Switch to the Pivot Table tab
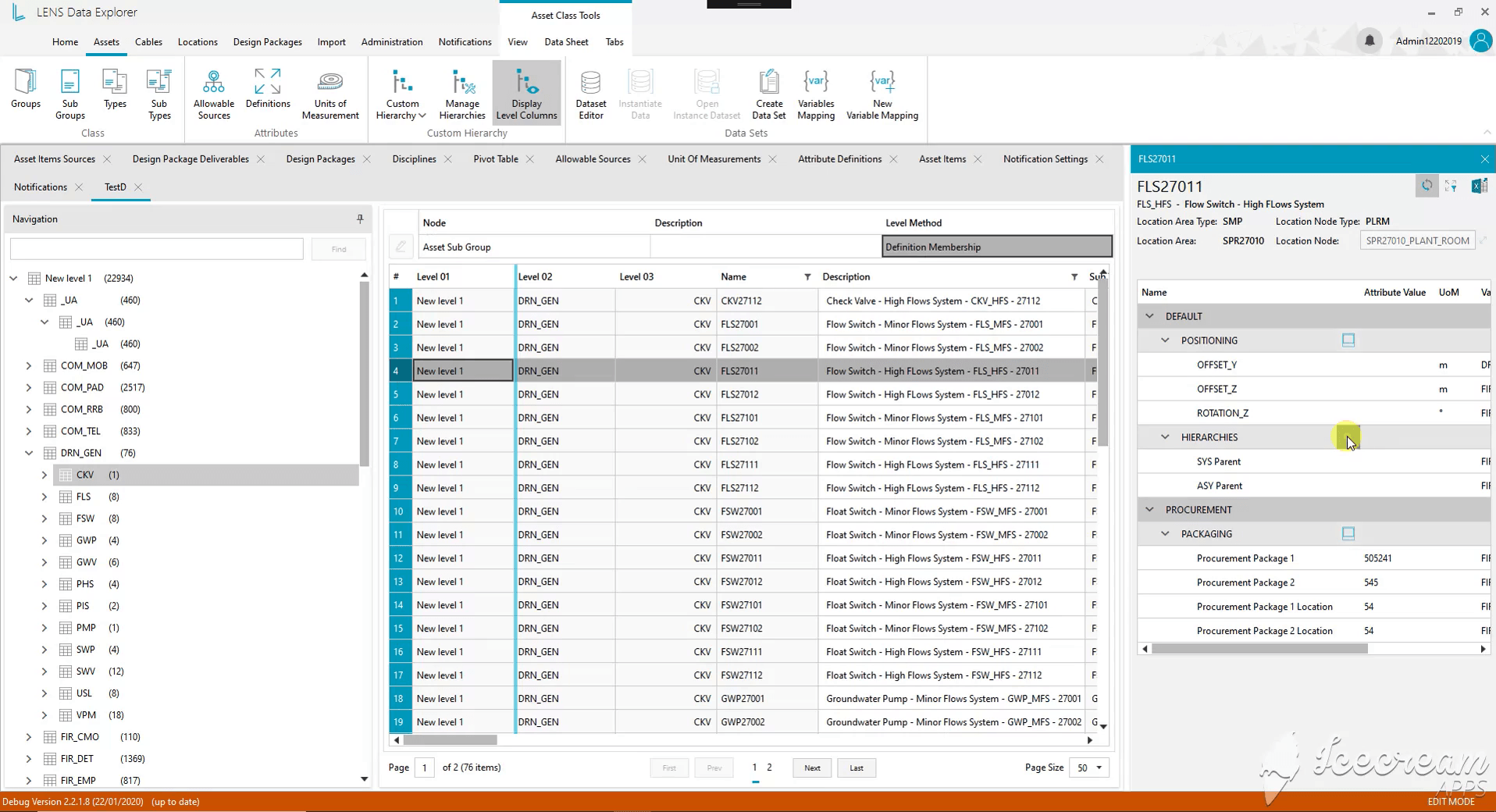The width and height of the screenshot is (1496, 812). (x=495, y=158)
